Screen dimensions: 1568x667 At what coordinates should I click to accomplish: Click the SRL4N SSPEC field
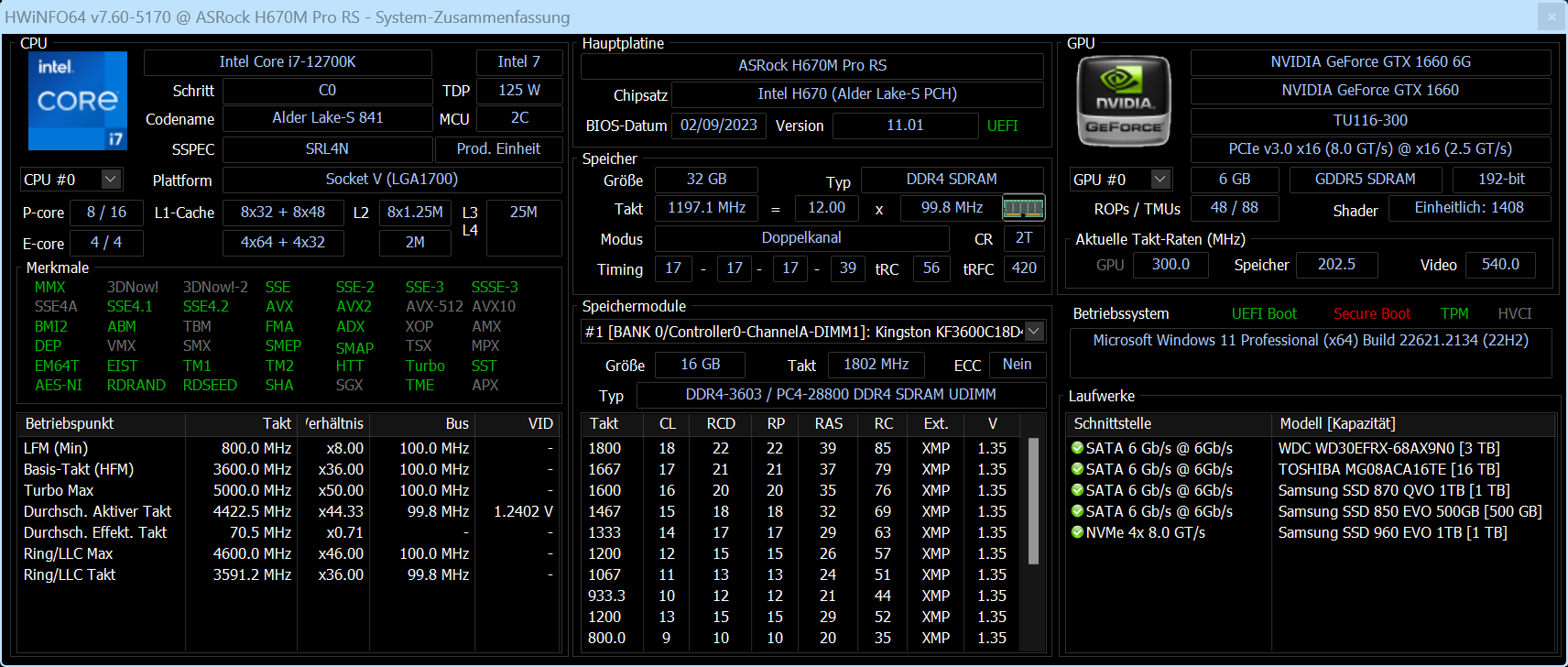coord(328,149)
